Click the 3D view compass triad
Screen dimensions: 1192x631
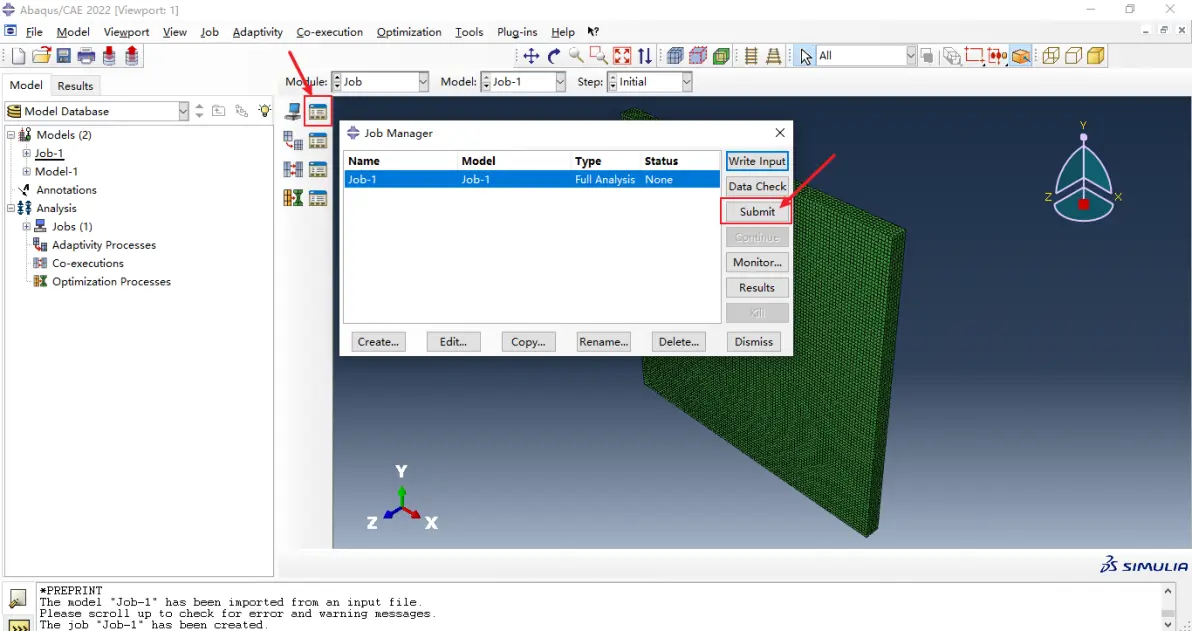coord(1083,173)
